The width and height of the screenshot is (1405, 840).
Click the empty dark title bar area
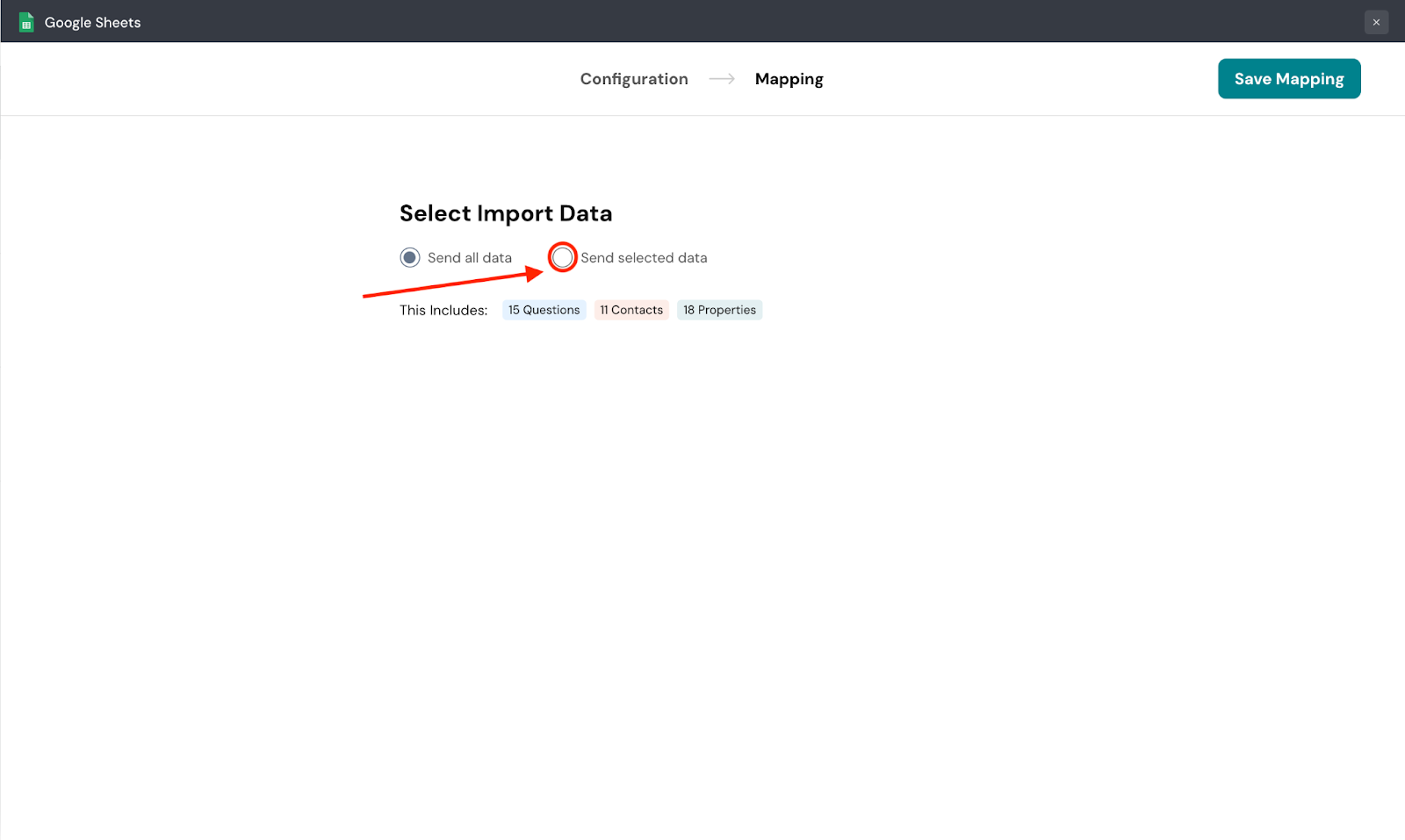tap(702, 21)
